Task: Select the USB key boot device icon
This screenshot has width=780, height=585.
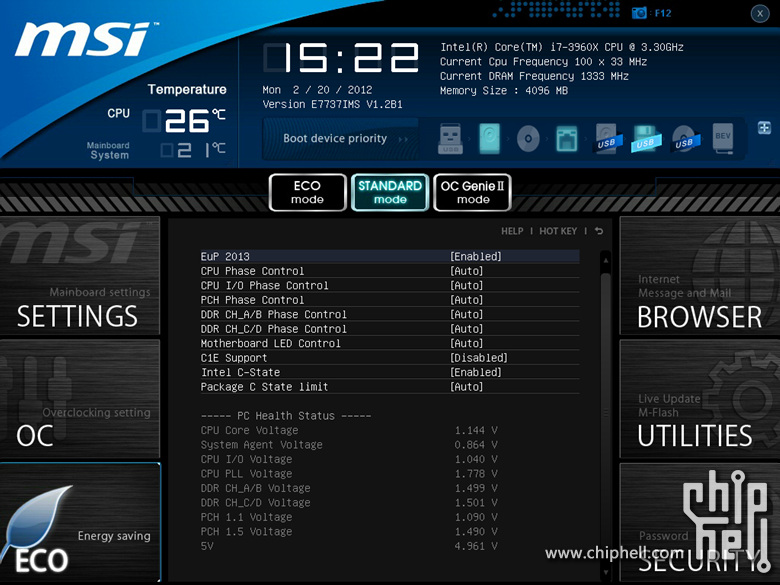Action: [x=450, y=139]
